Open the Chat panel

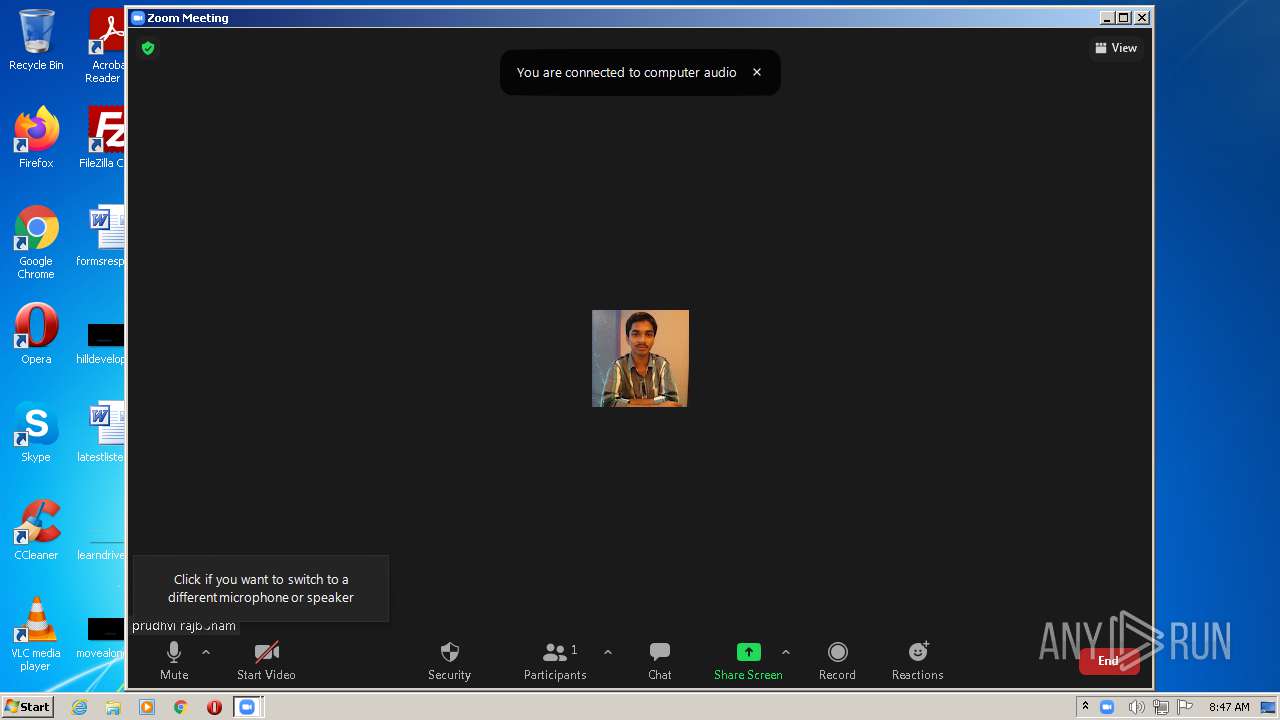tap(660, 661)
